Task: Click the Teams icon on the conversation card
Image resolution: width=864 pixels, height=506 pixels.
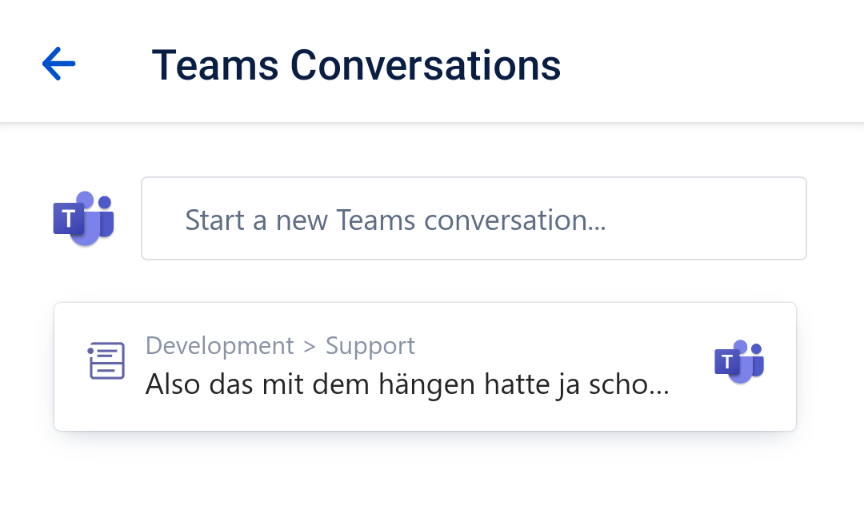Action: click(x=739, y=361)
